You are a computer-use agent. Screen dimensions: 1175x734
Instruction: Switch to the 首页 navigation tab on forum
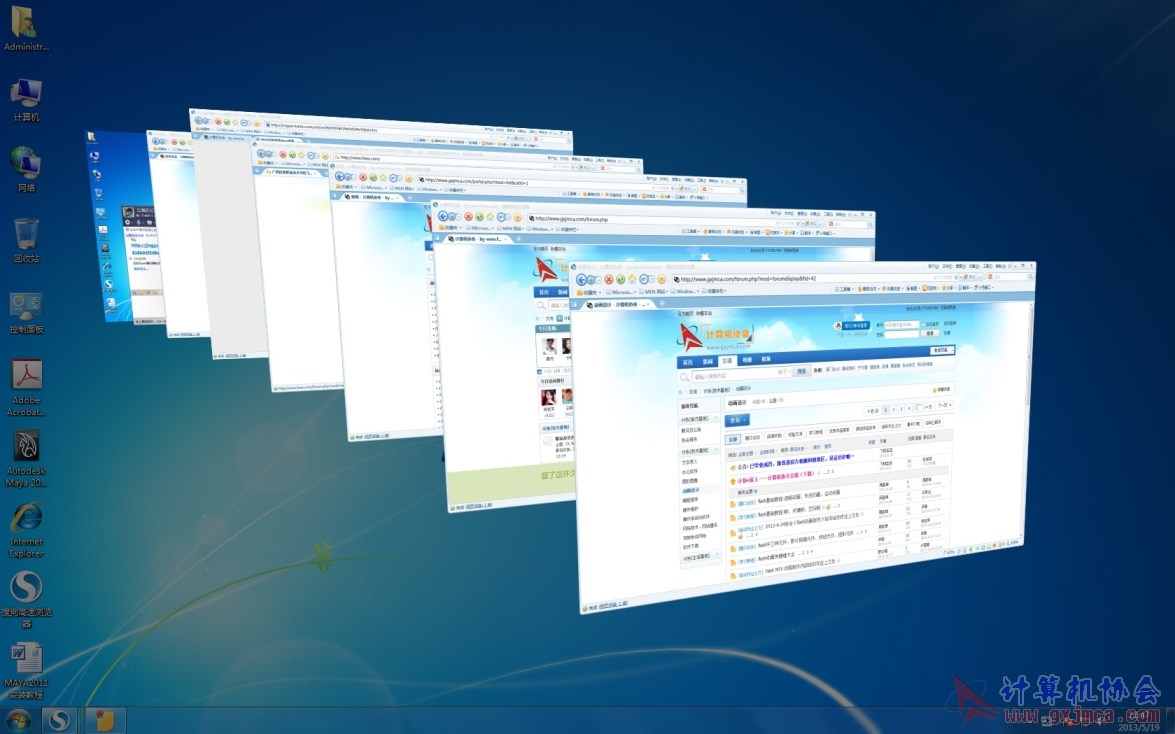tap(688, 362)
